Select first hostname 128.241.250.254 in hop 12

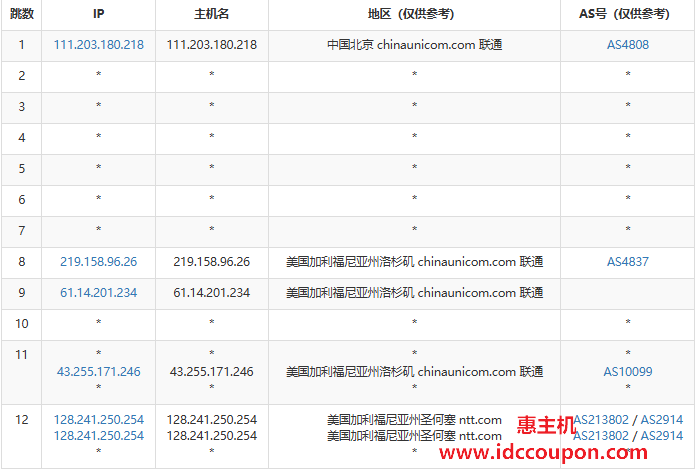212,419
